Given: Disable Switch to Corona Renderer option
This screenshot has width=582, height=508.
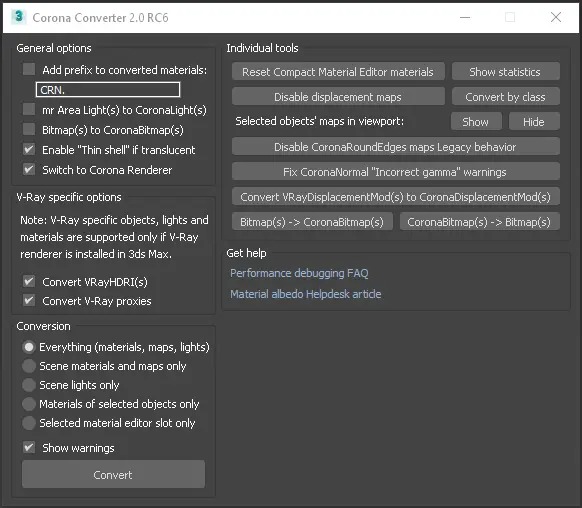Looking at the screenshot, I should coord(29,170).
